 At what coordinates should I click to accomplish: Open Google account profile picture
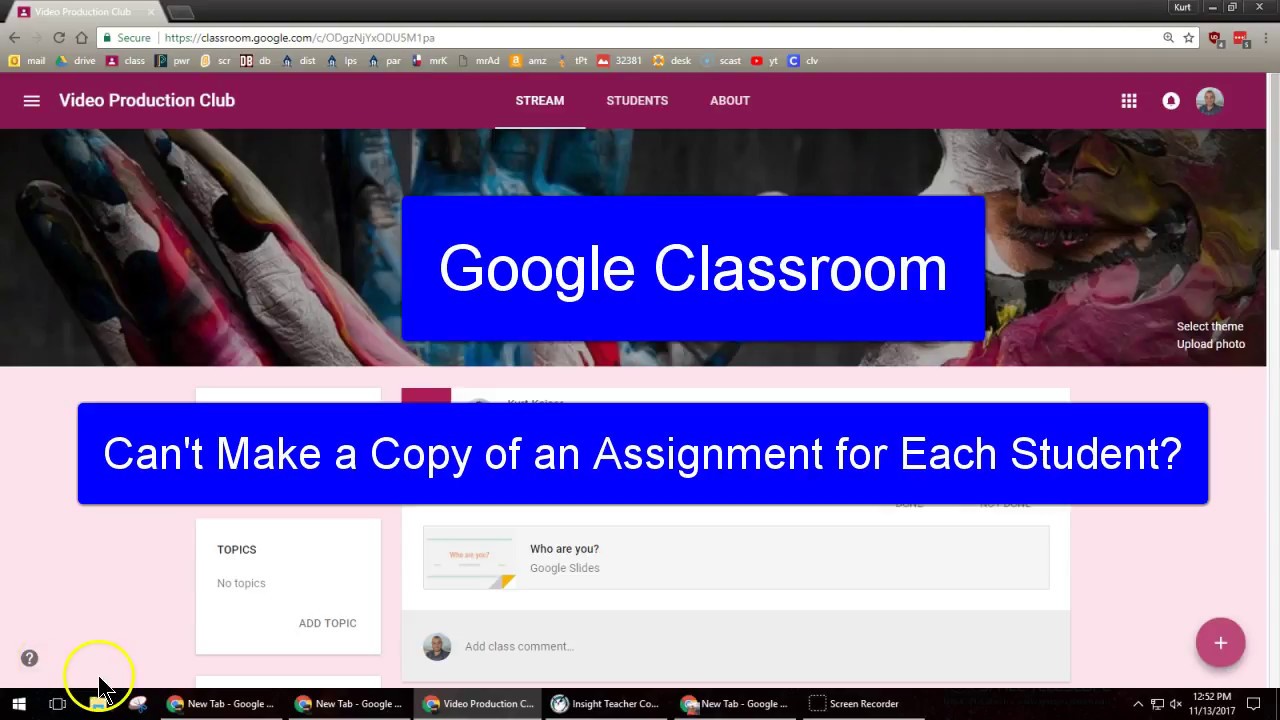point(1210,100)
